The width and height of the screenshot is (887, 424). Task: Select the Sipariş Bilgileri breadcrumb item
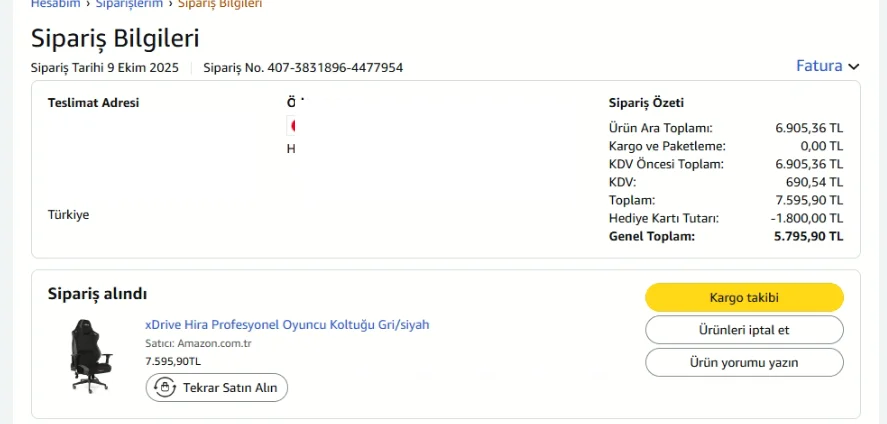pos(220,4)
